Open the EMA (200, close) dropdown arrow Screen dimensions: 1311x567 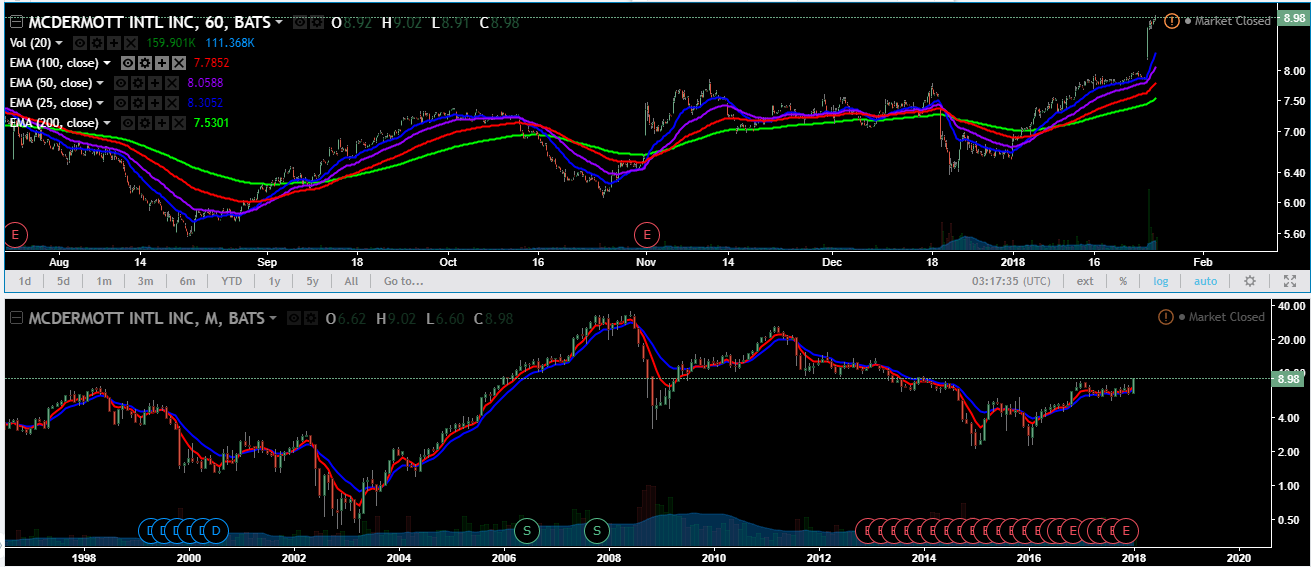(x=107, y=123)
